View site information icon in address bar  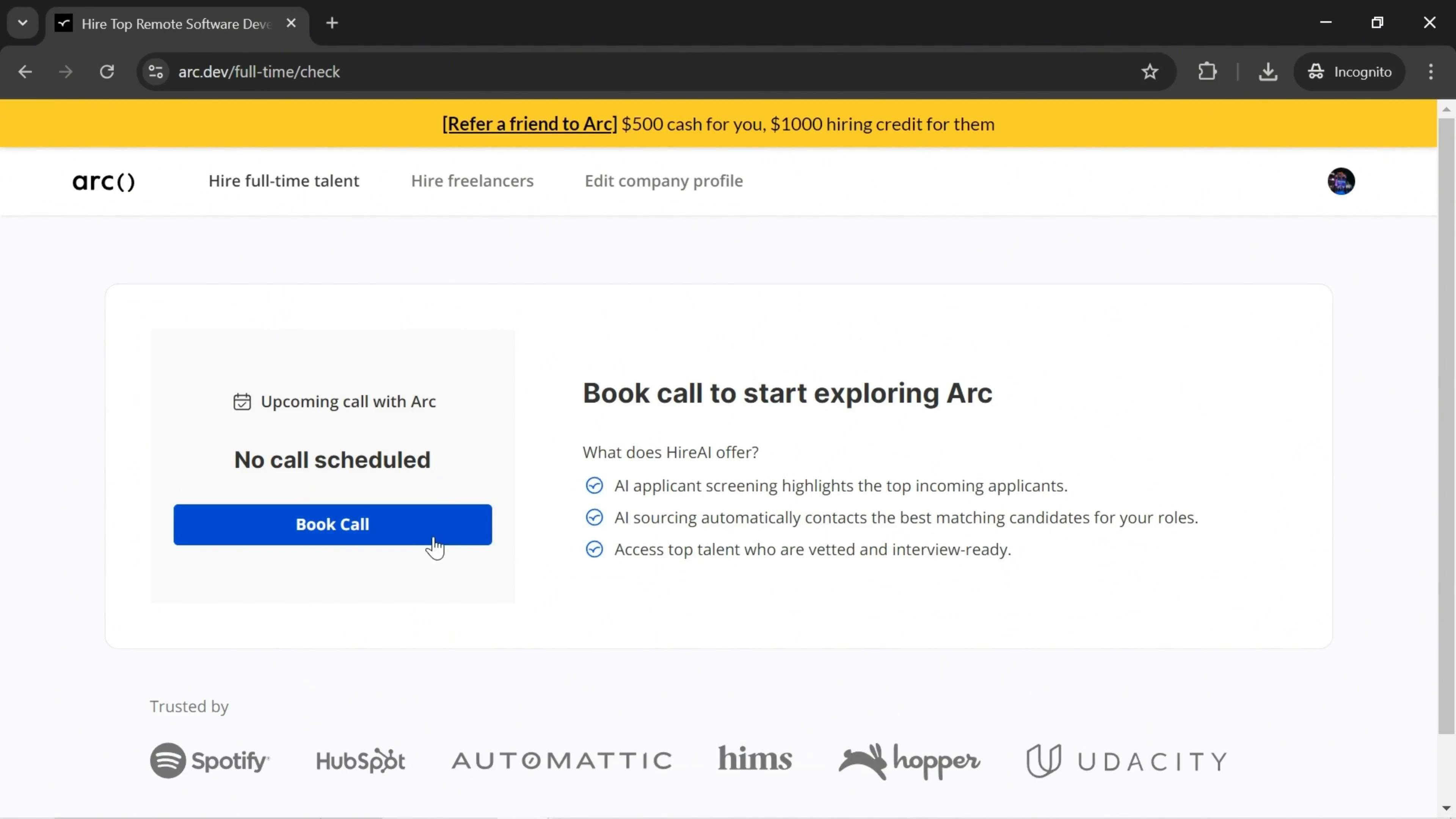coord(156,72)
